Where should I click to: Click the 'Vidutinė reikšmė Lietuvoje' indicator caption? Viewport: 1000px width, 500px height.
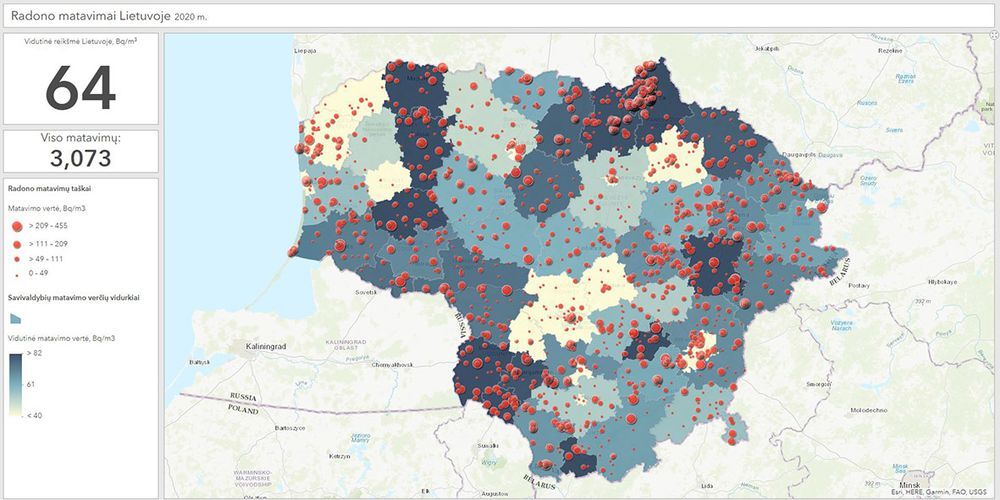(x=70, y=42)
